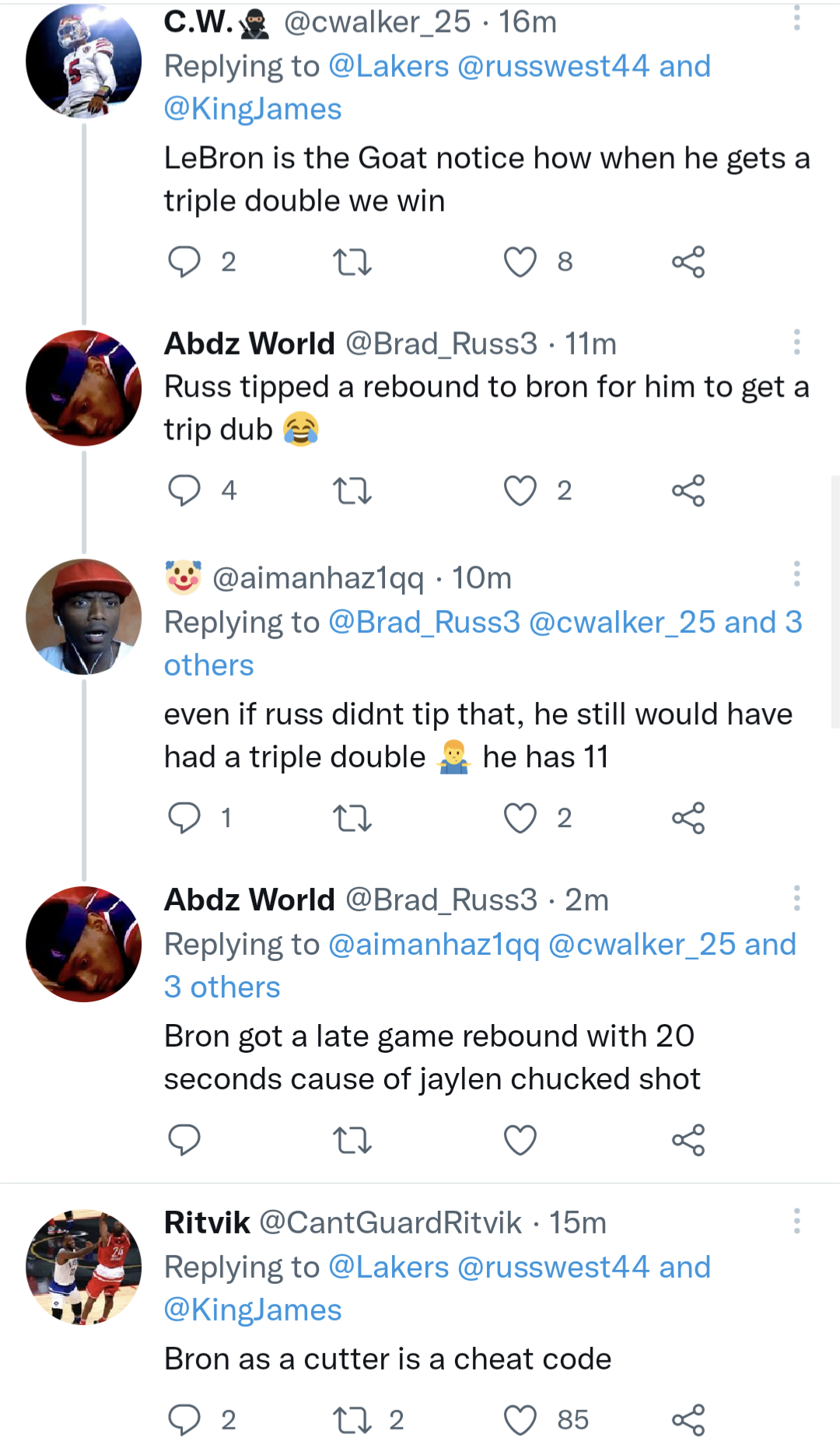Open more options menu on @aimanhaz1qq's tweet

(796, 573)
